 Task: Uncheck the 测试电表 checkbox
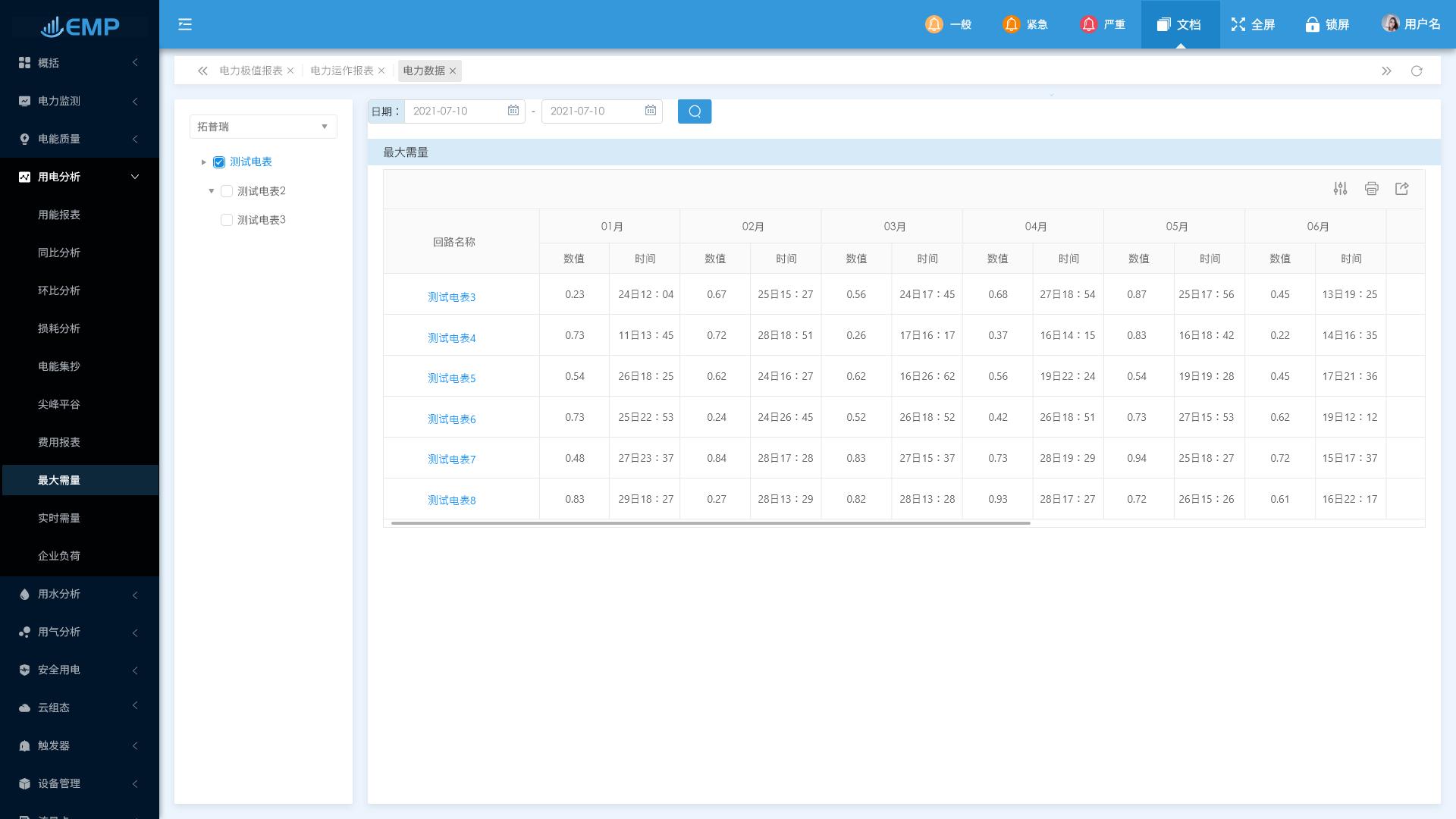click(x=219, y=162)
